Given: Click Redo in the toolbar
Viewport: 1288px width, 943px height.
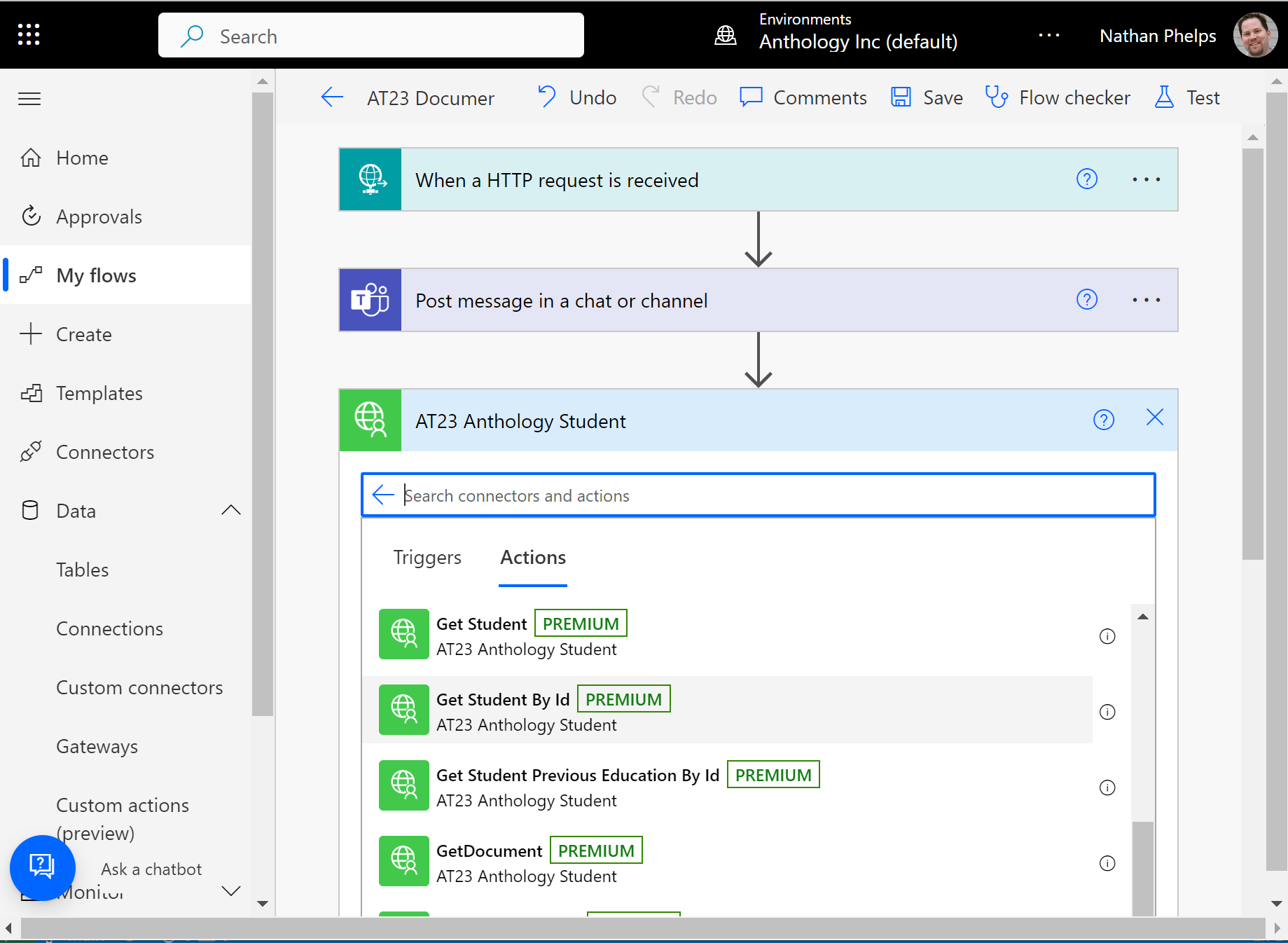Looking at the screenshot, I should click(679, 97).
